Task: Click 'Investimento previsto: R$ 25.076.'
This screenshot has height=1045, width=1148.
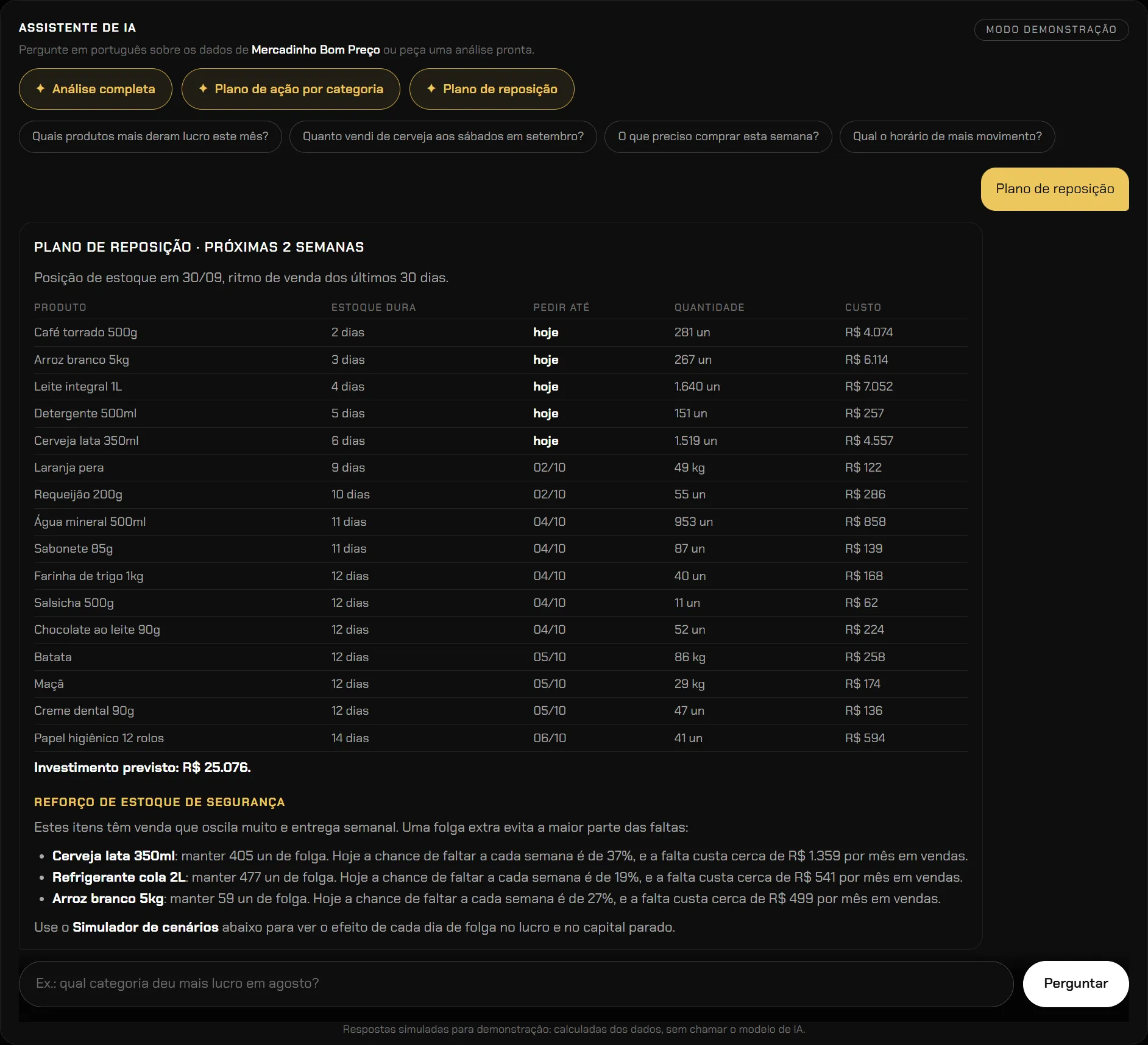Action: 143,767
